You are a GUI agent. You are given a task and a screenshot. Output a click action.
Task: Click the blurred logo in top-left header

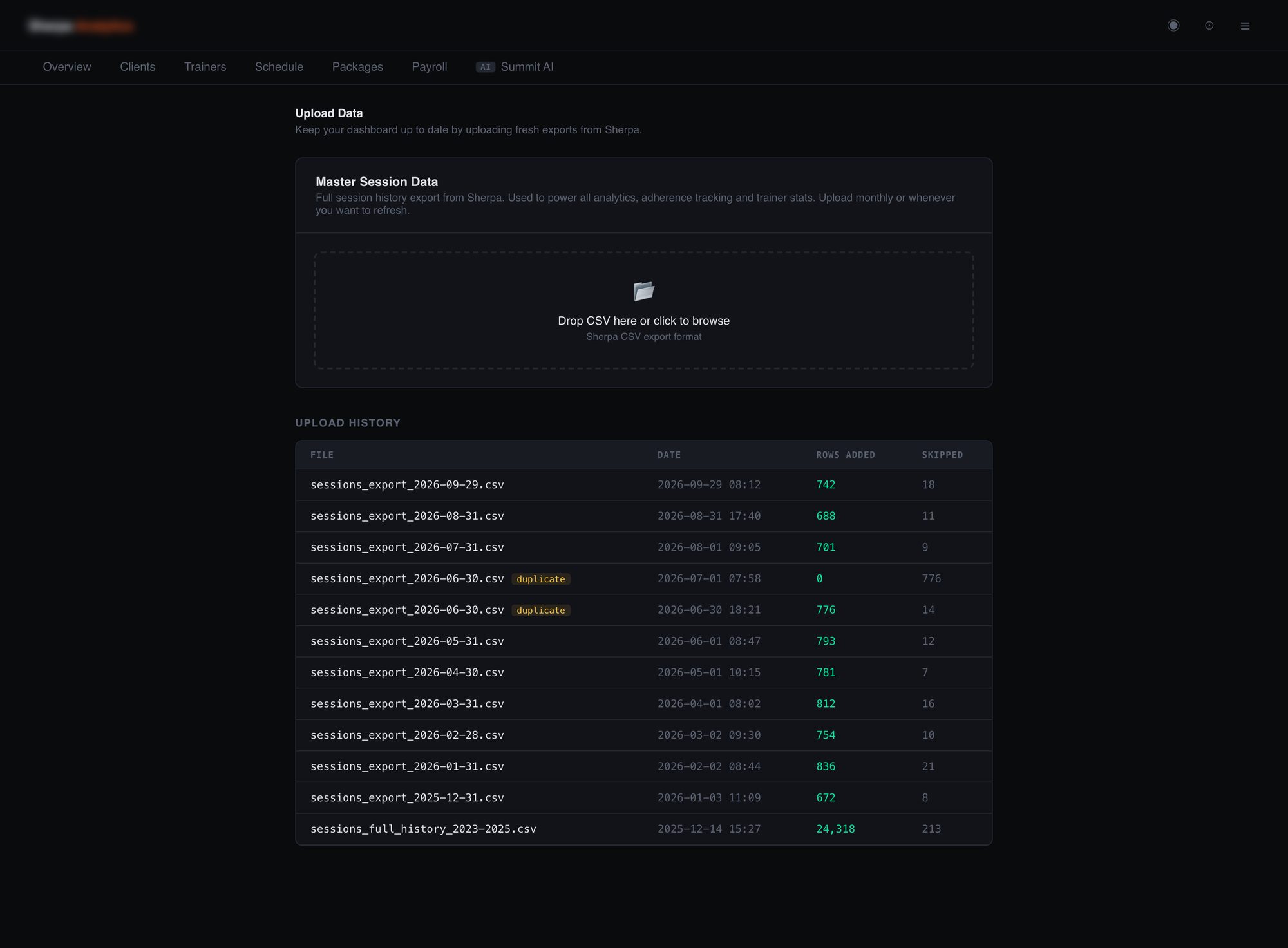[81, 26]
